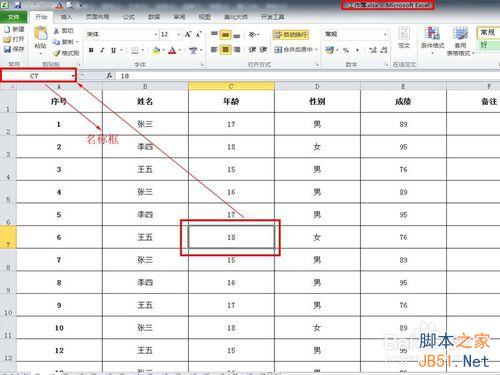
Task: Switch to the 页面布局 Page Layout tab
Action: pyautogui.click(x=97, y=17)
